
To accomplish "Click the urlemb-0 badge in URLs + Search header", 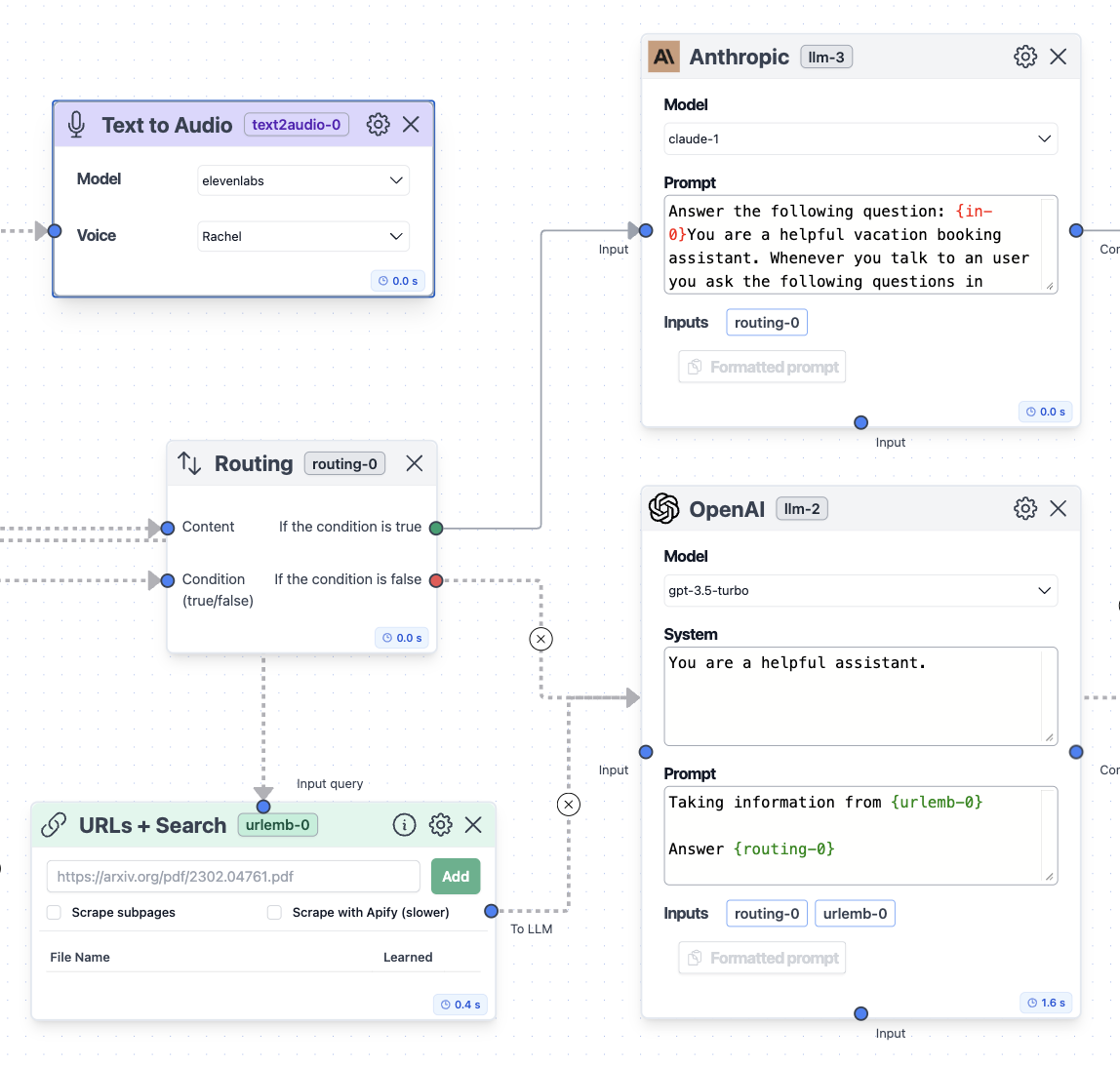I will pyautogui.click(x=277, y=824).
